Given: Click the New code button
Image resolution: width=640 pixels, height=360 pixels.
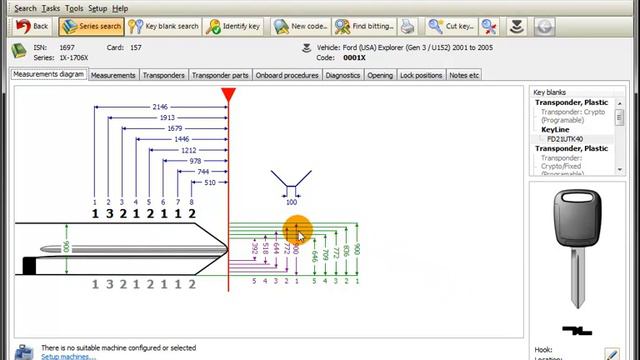Looking at the screenshot, I should tap(301, 27).
